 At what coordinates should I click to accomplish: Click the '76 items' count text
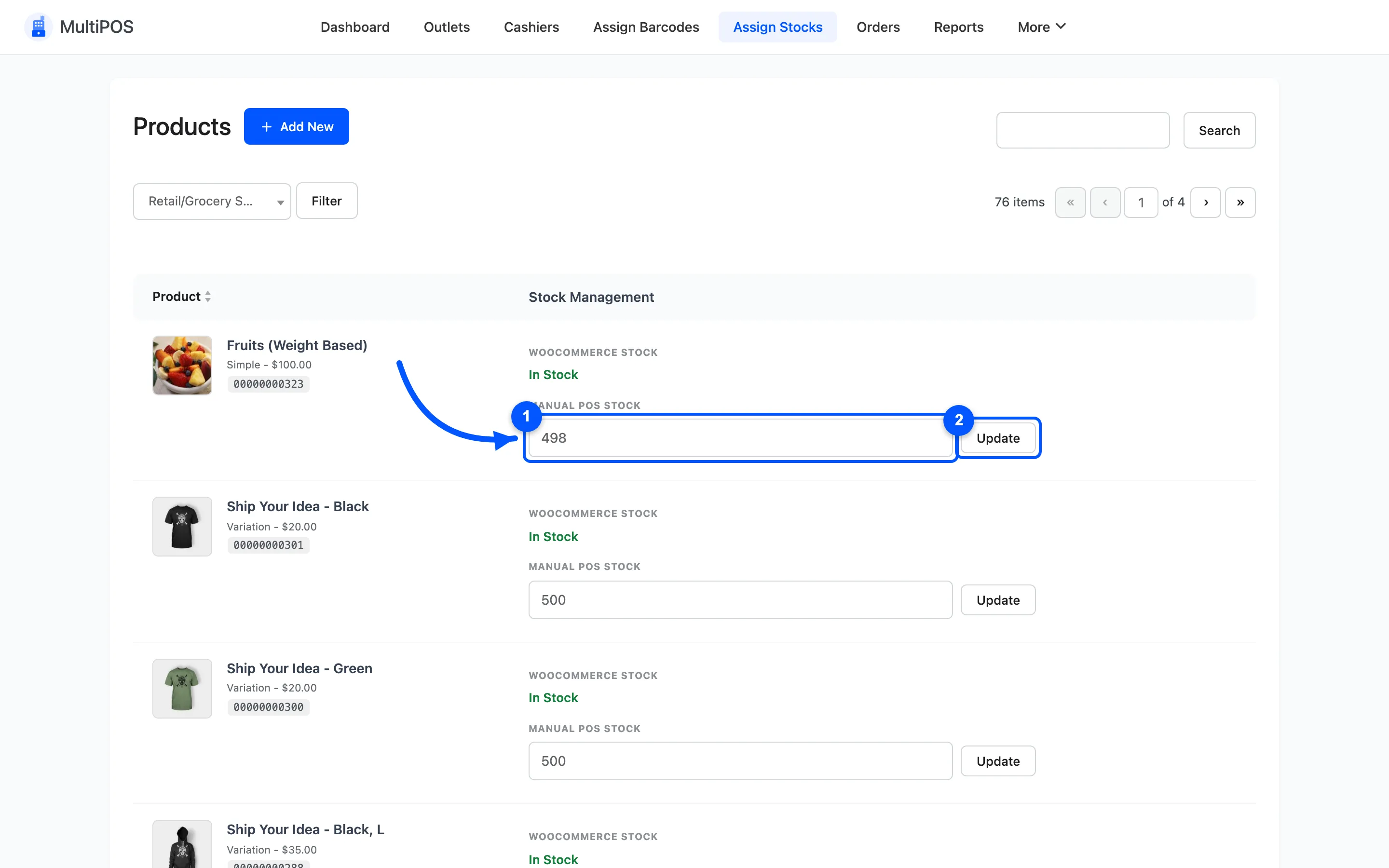(x=1020, y=202)
